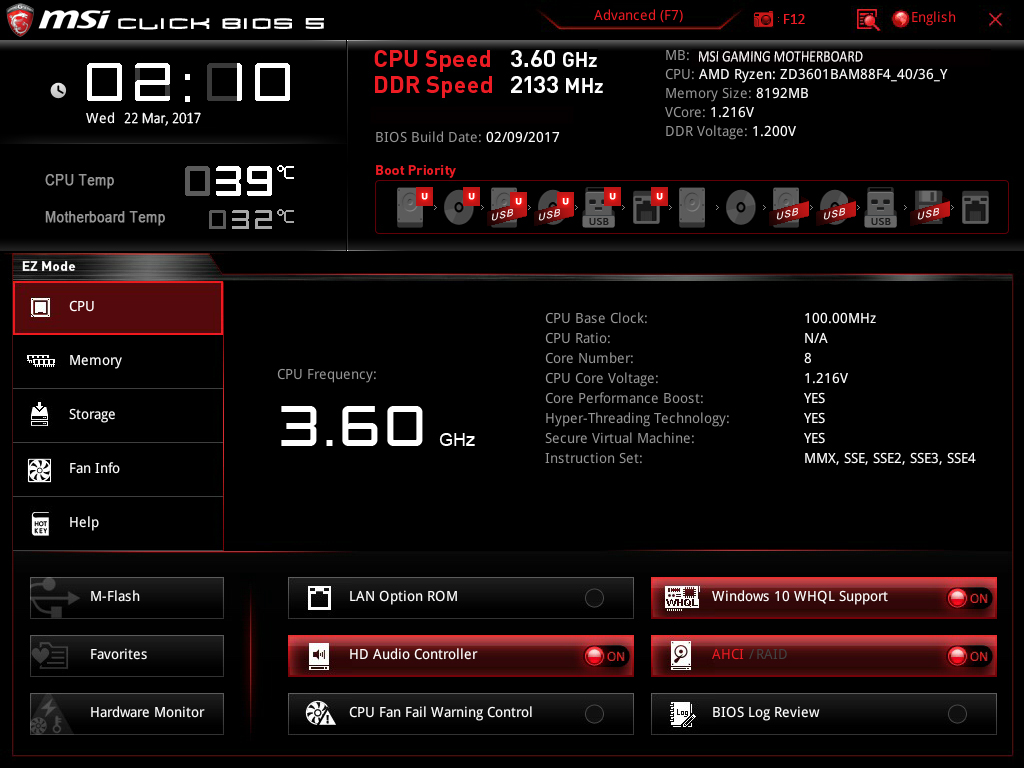Image resolution: width=1024 pixels, height=768 pixels.
Task: Select UEFI USB optical disc boot icon
Action: point(555,207)
